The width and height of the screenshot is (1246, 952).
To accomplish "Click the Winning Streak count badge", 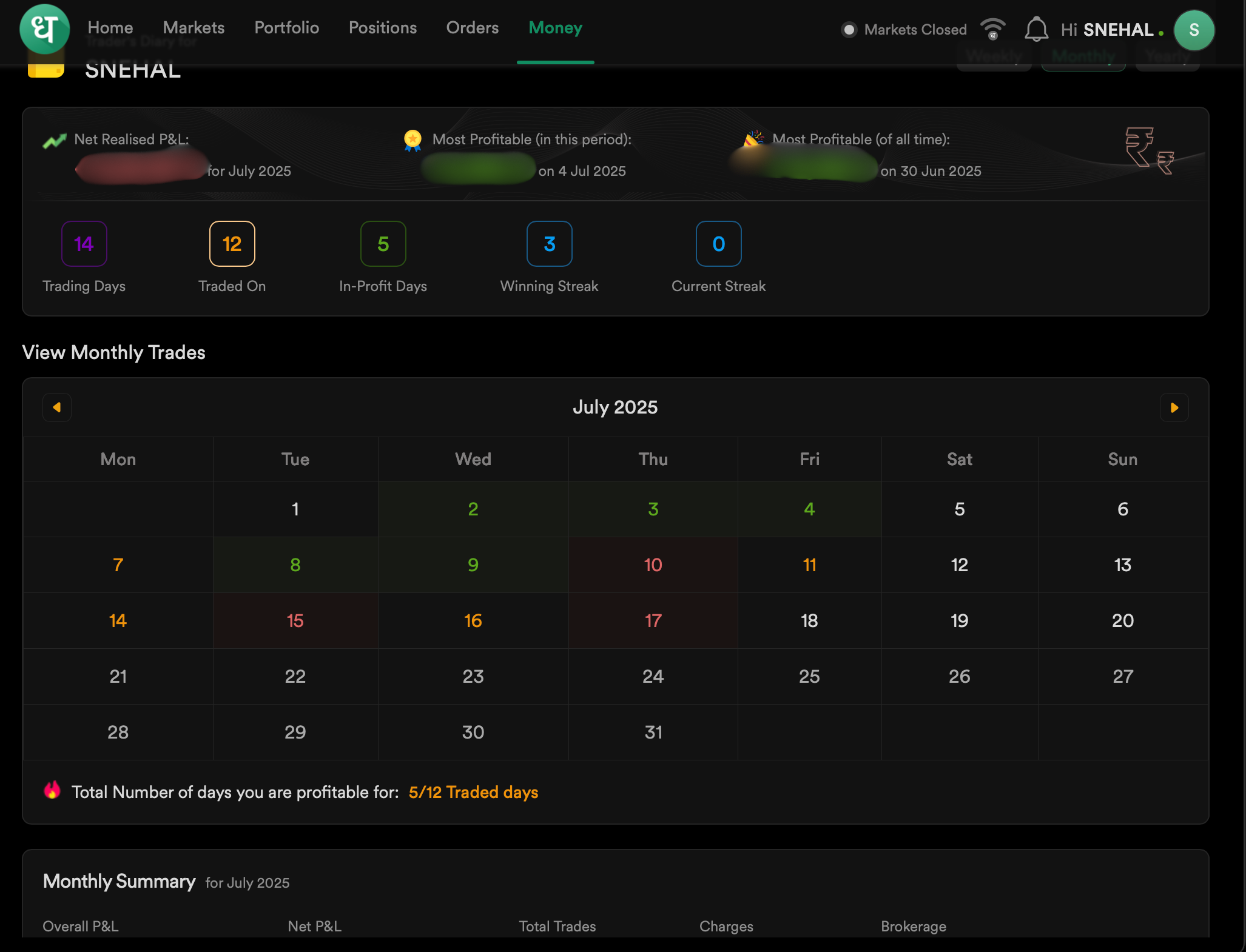I will (x=549, y=244).
